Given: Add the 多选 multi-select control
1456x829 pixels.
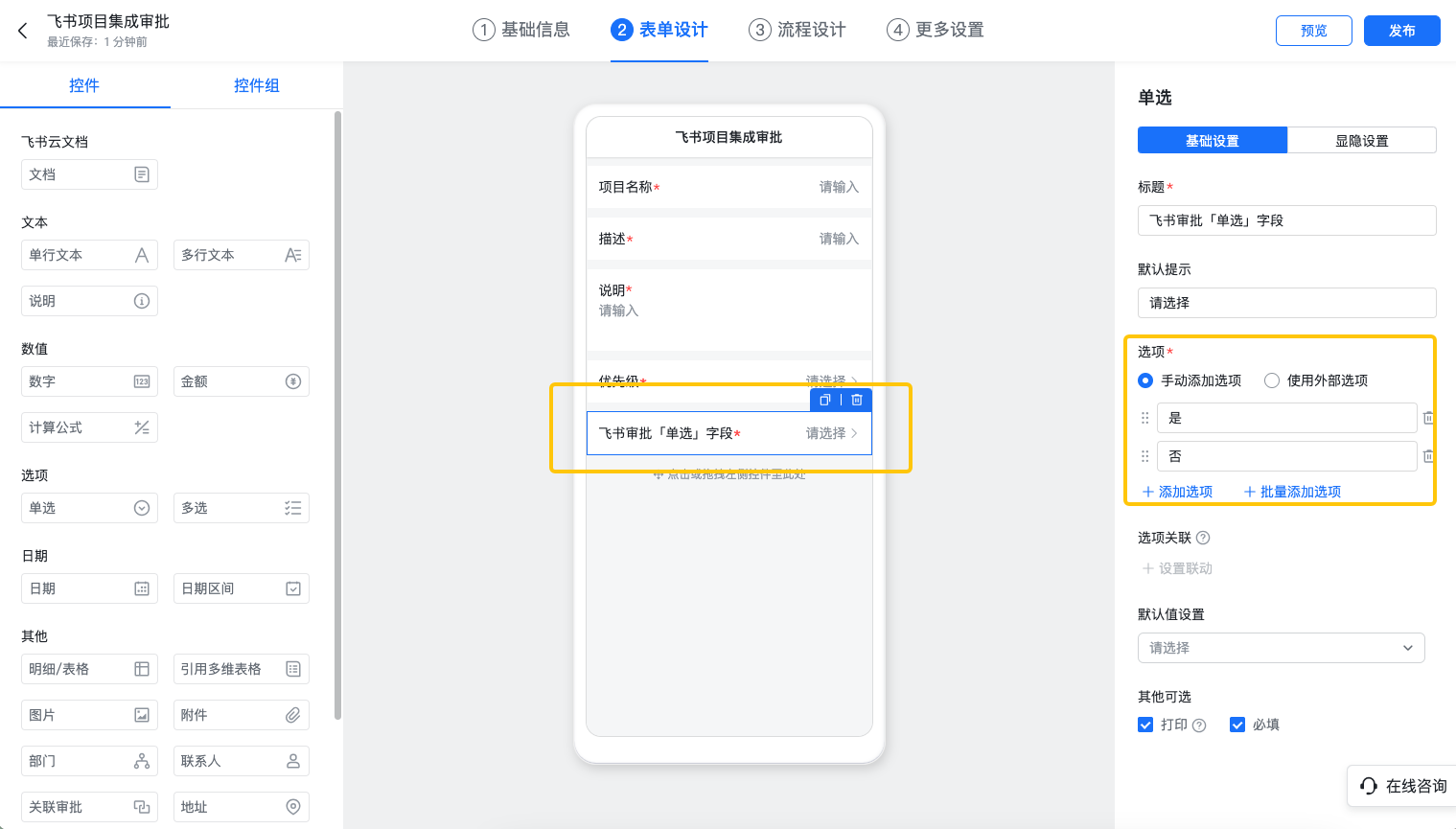Looking at the screenshot, I should (242, 508).
